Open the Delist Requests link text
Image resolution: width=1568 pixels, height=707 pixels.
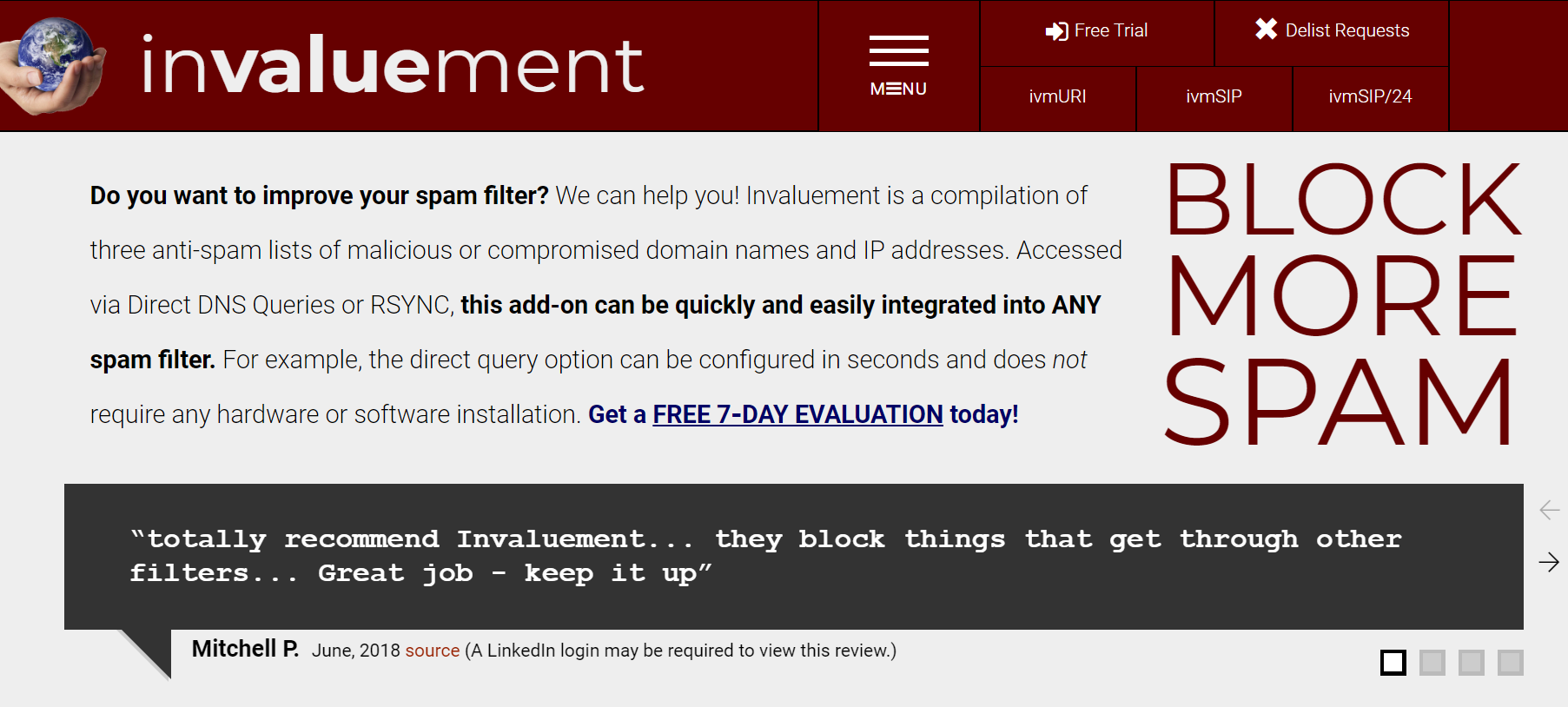[1346, 30]
